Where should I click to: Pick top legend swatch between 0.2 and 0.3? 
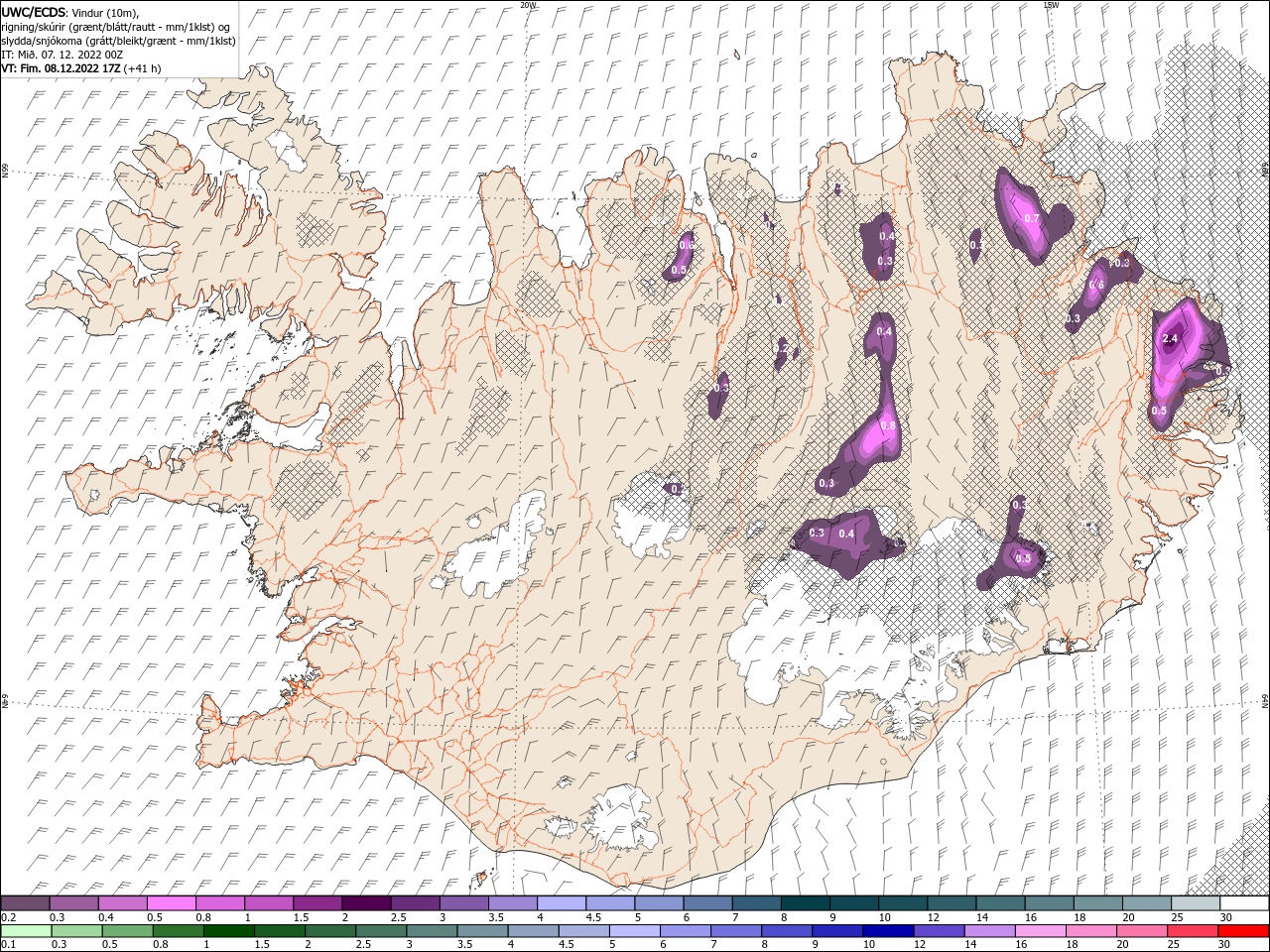pyautogui.click(x=25, y=903)
